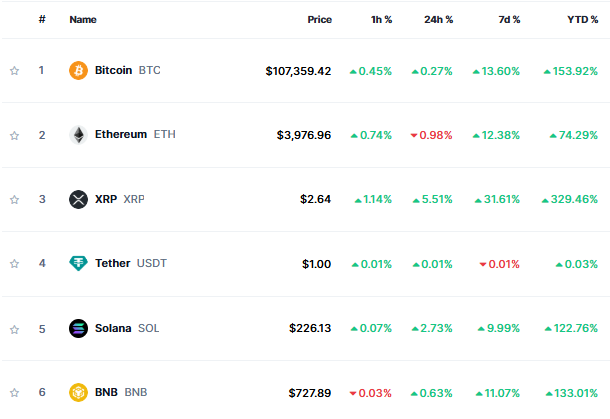
Task: Click the BNB price $727.89
Action: point(310,393)
